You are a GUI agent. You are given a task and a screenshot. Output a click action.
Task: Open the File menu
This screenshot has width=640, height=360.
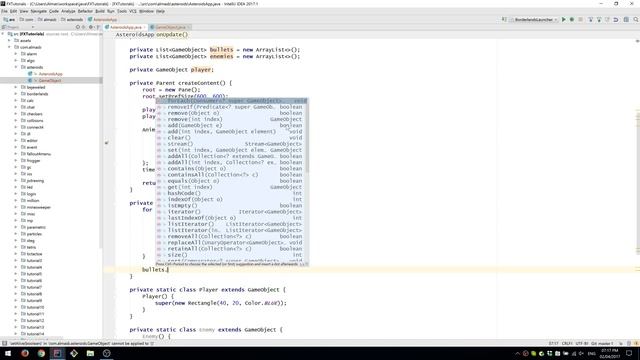tap(4, 11)
